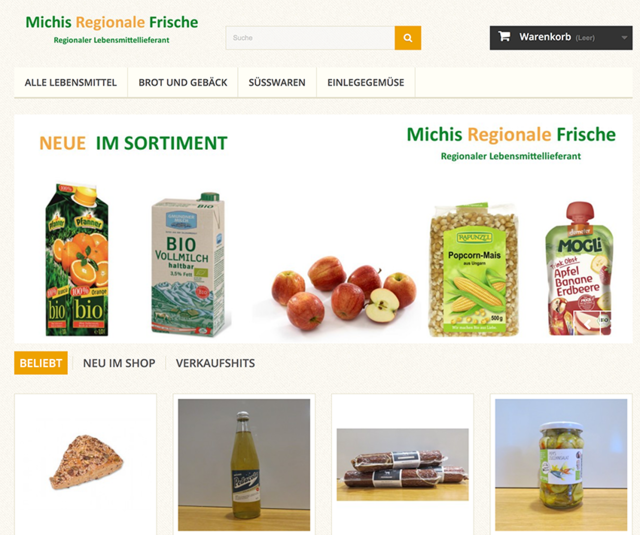The image size is (640, 535).
Task: Click the Pfanner bio orange juice carton
Action: click(x=78, y=260)
